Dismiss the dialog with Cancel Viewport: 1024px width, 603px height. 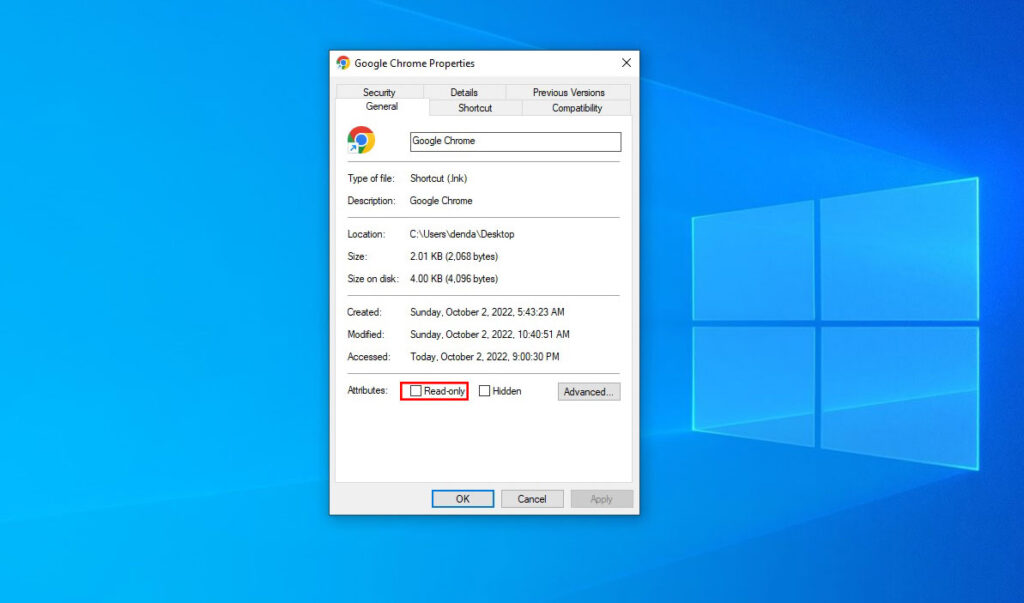pos(532,498)
